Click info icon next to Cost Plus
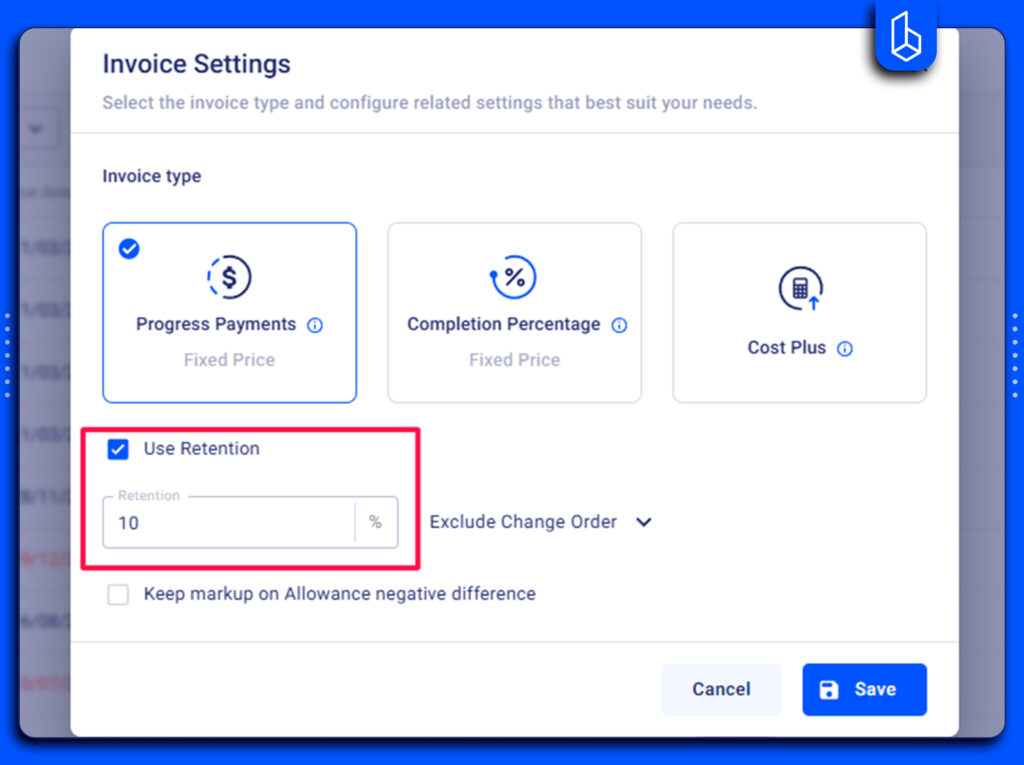Viewport: 1024px width, 765px height. pos(845,349)
